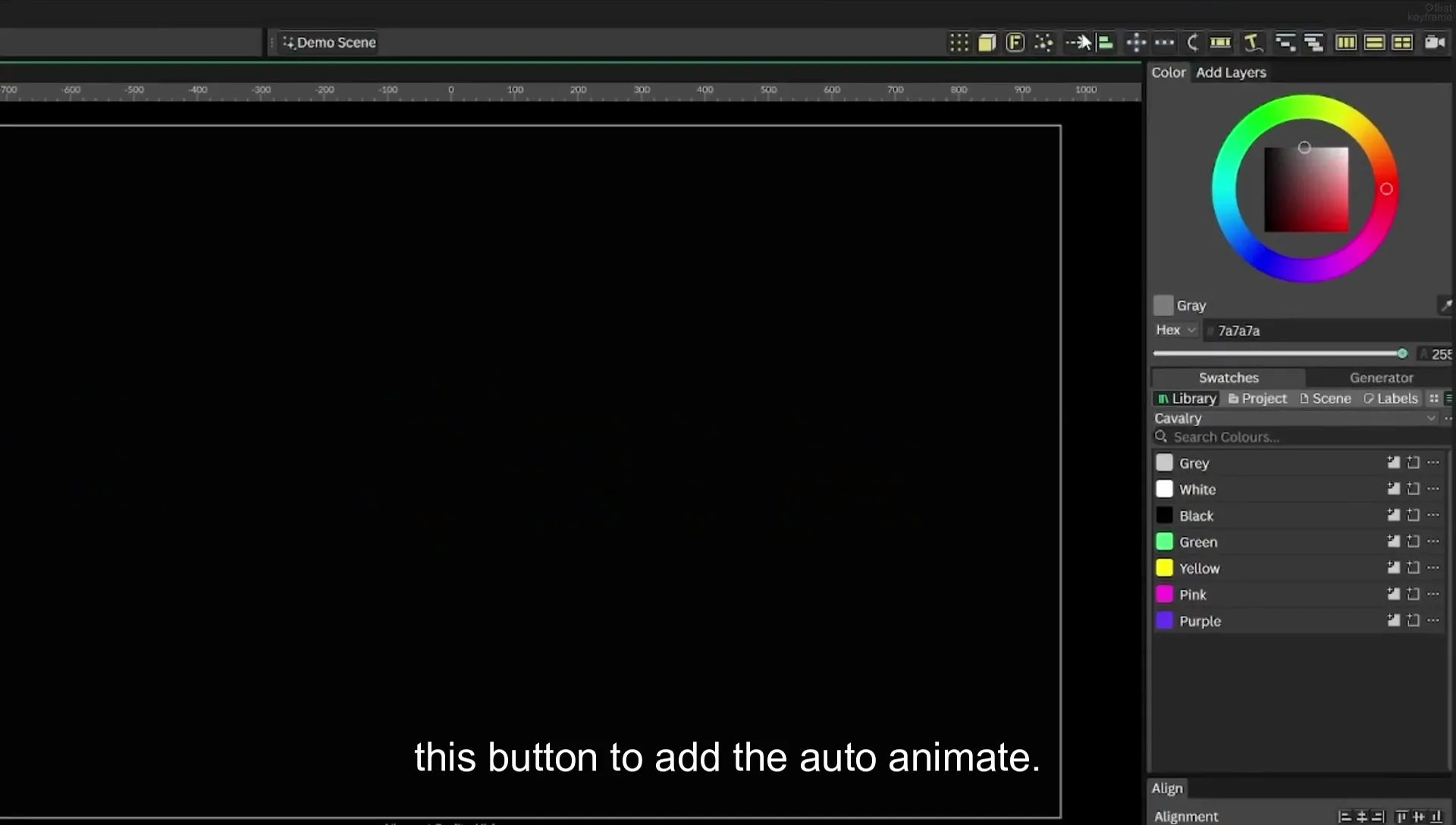Image resolution: width=1456 pixels, height=825 pixels.
Task: Select the three-column layout icon
Action: (1346, 42)
